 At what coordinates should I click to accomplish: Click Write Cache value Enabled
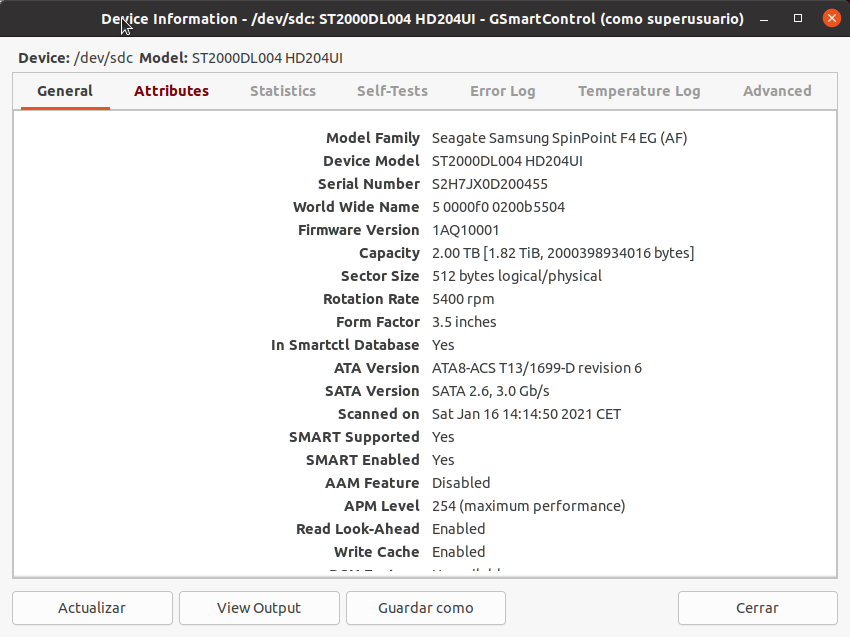(x=459, y=552)
